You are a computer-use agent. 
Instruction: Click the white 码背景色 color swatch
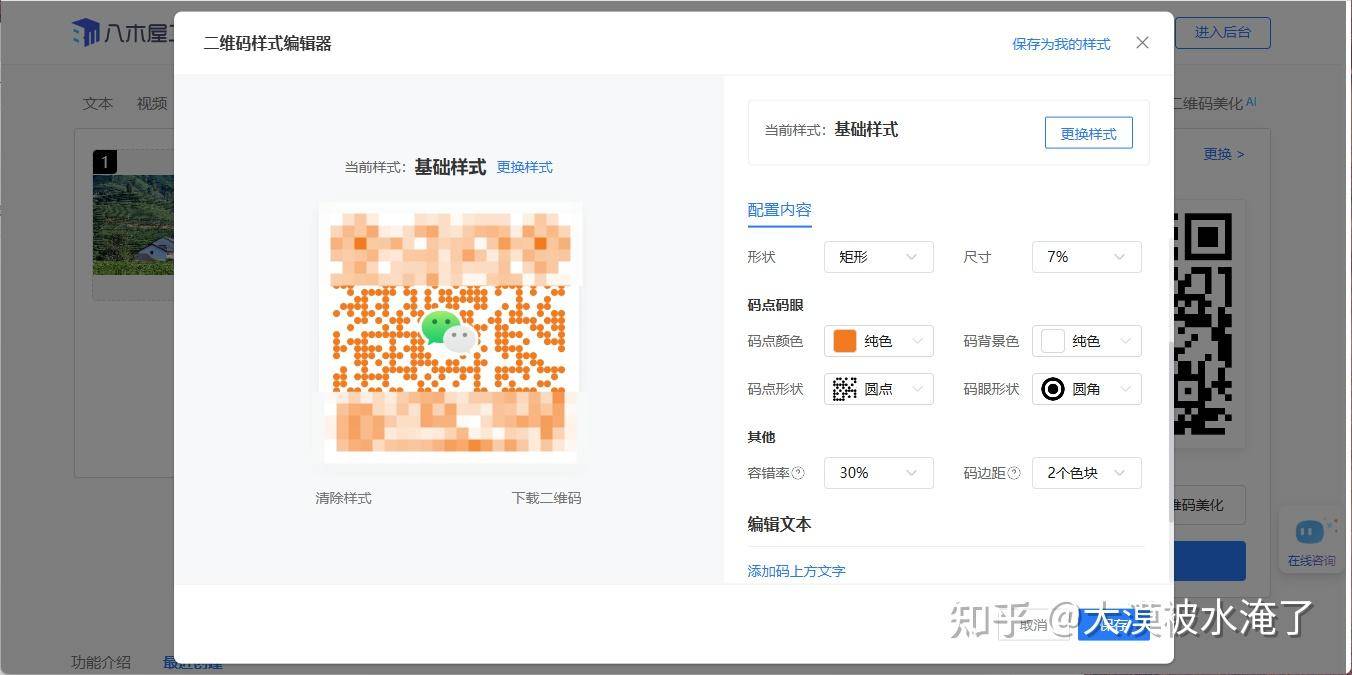(1053, 341)
